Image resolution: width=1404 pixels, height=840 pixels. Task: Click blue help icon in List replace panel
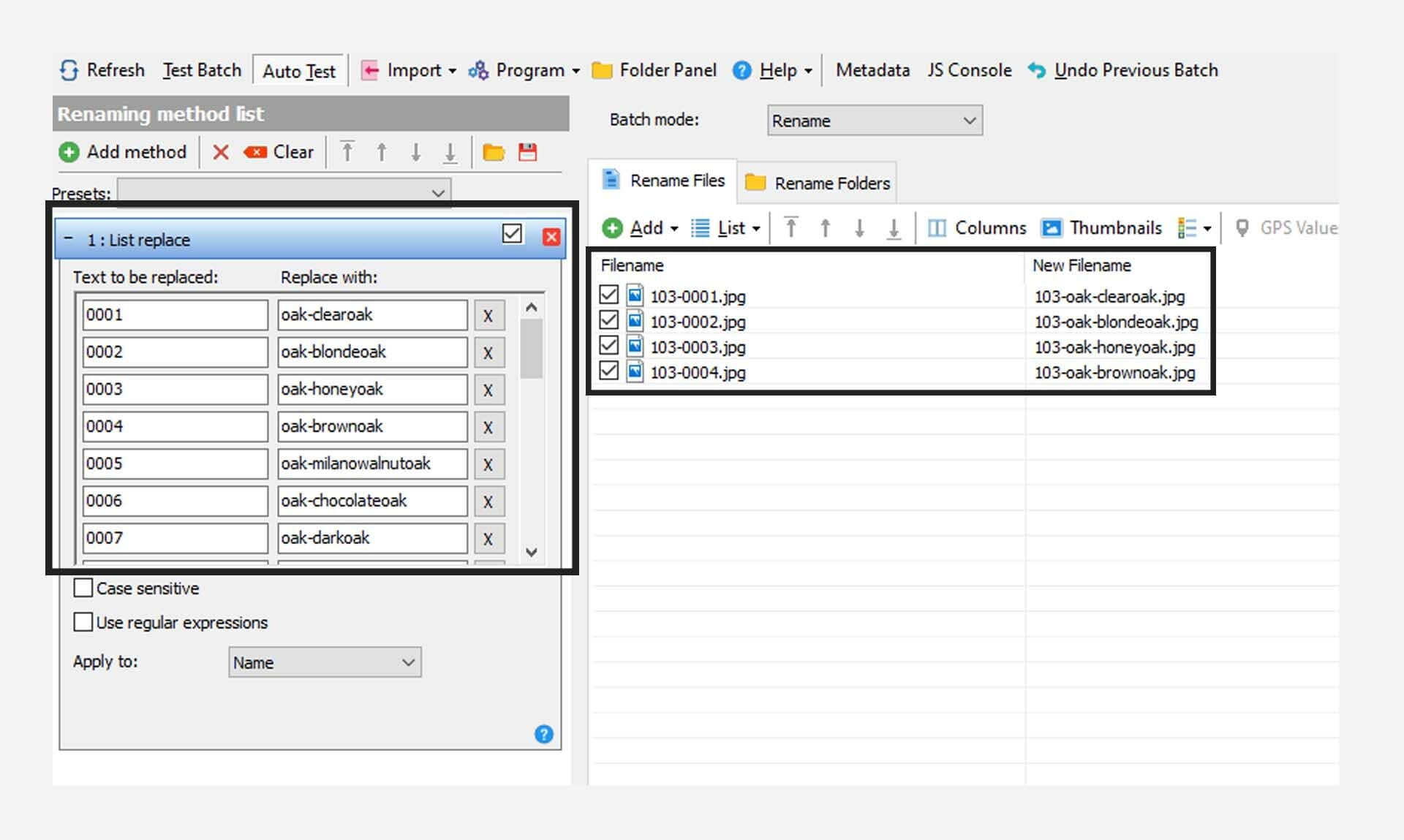(x=543, y=734)
